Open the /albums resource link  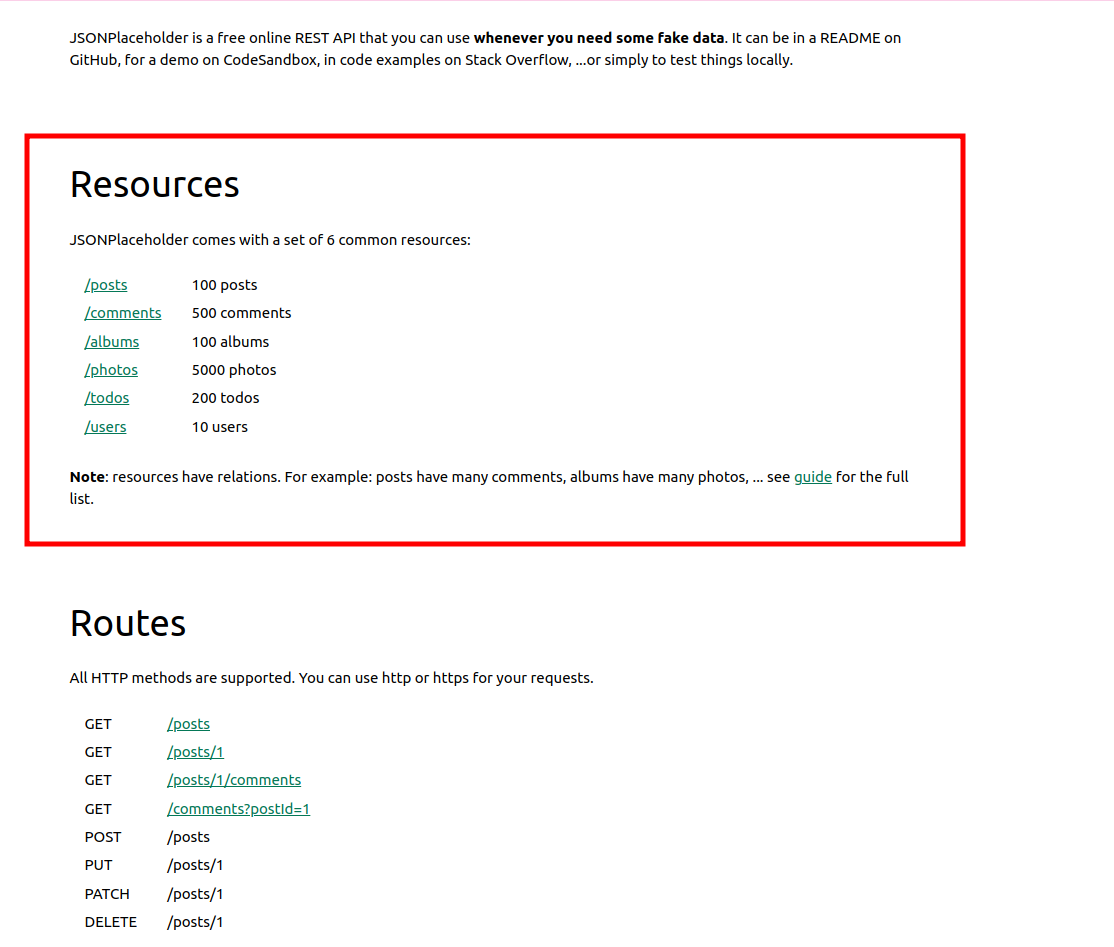click(112, 342)
